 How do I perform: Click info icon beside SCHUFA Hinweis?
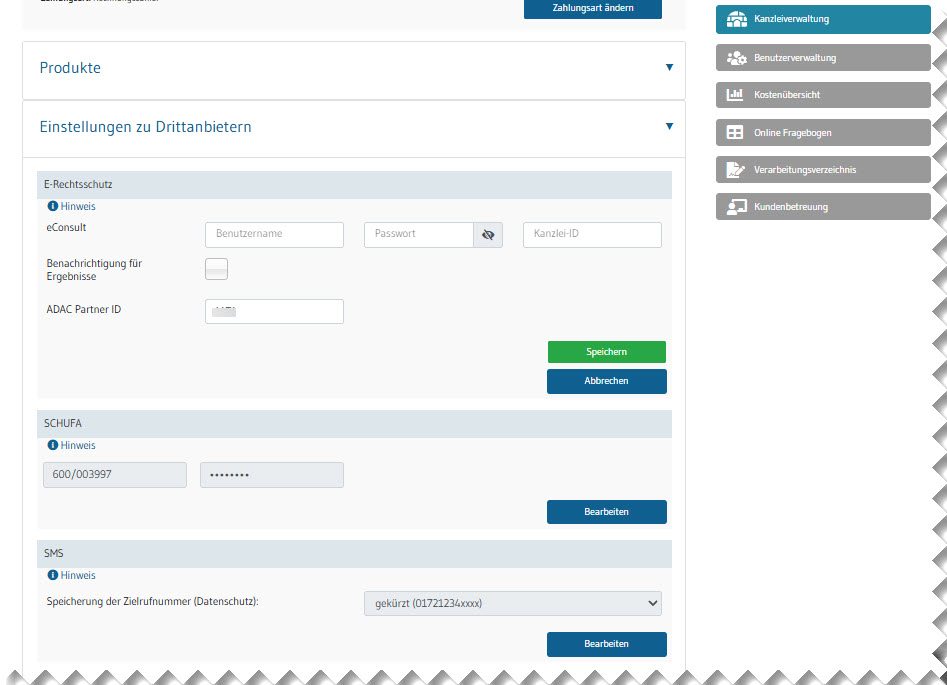point(53,445)
